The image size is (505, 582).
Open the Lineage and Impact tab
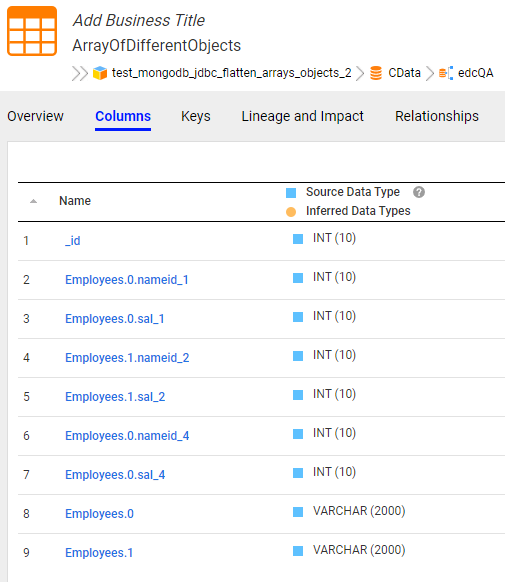(302, 116)
